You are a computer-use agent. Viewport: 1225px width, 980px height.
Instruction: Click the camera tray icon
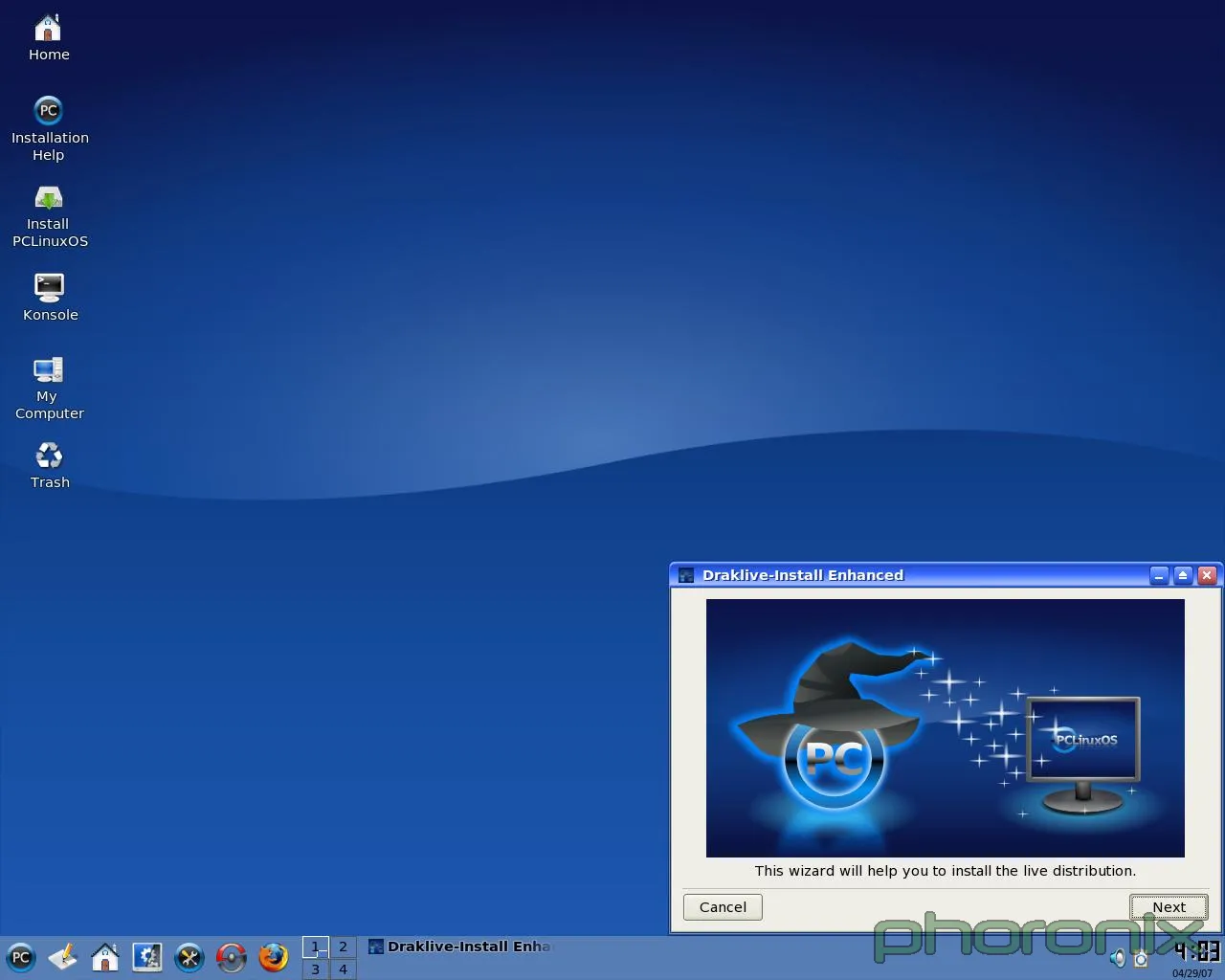(x=1141, y=958)
